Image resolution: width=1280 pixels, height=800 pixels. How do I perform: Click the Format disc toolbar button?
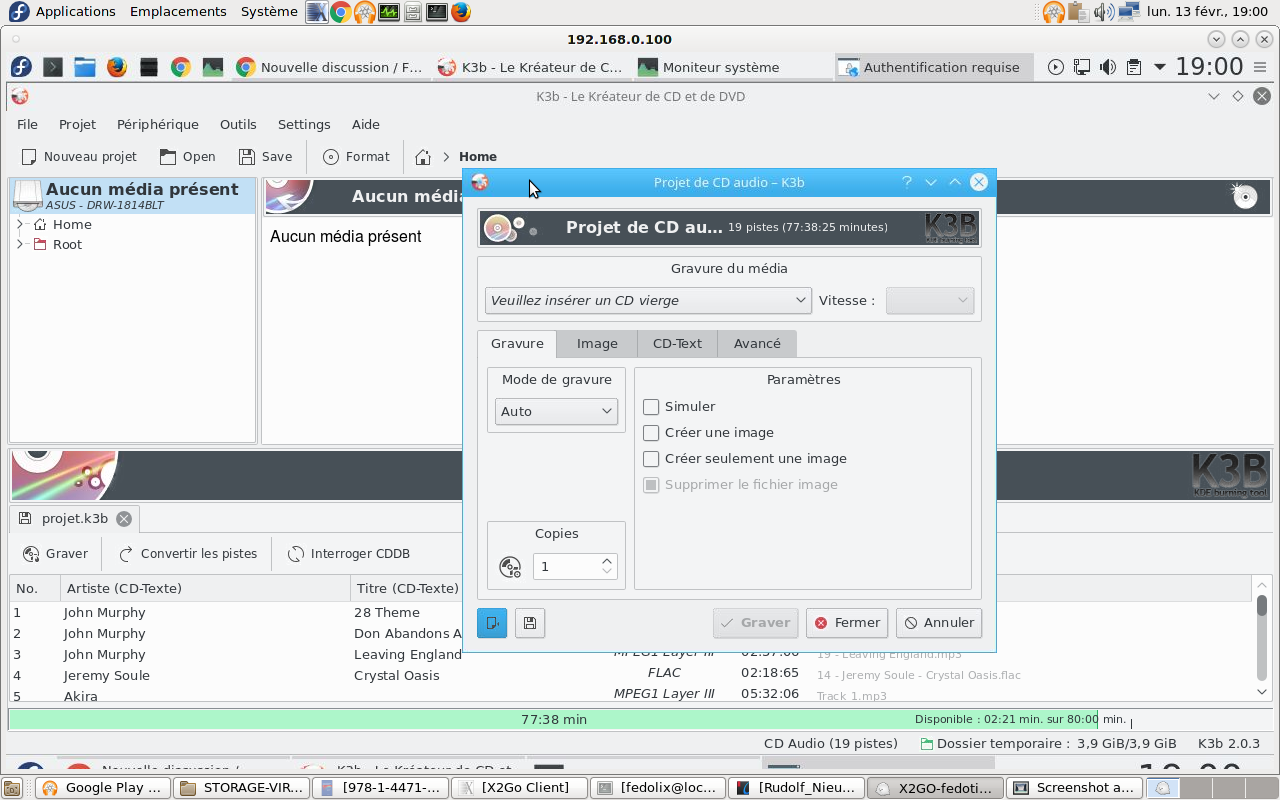[x=356, y=157]
